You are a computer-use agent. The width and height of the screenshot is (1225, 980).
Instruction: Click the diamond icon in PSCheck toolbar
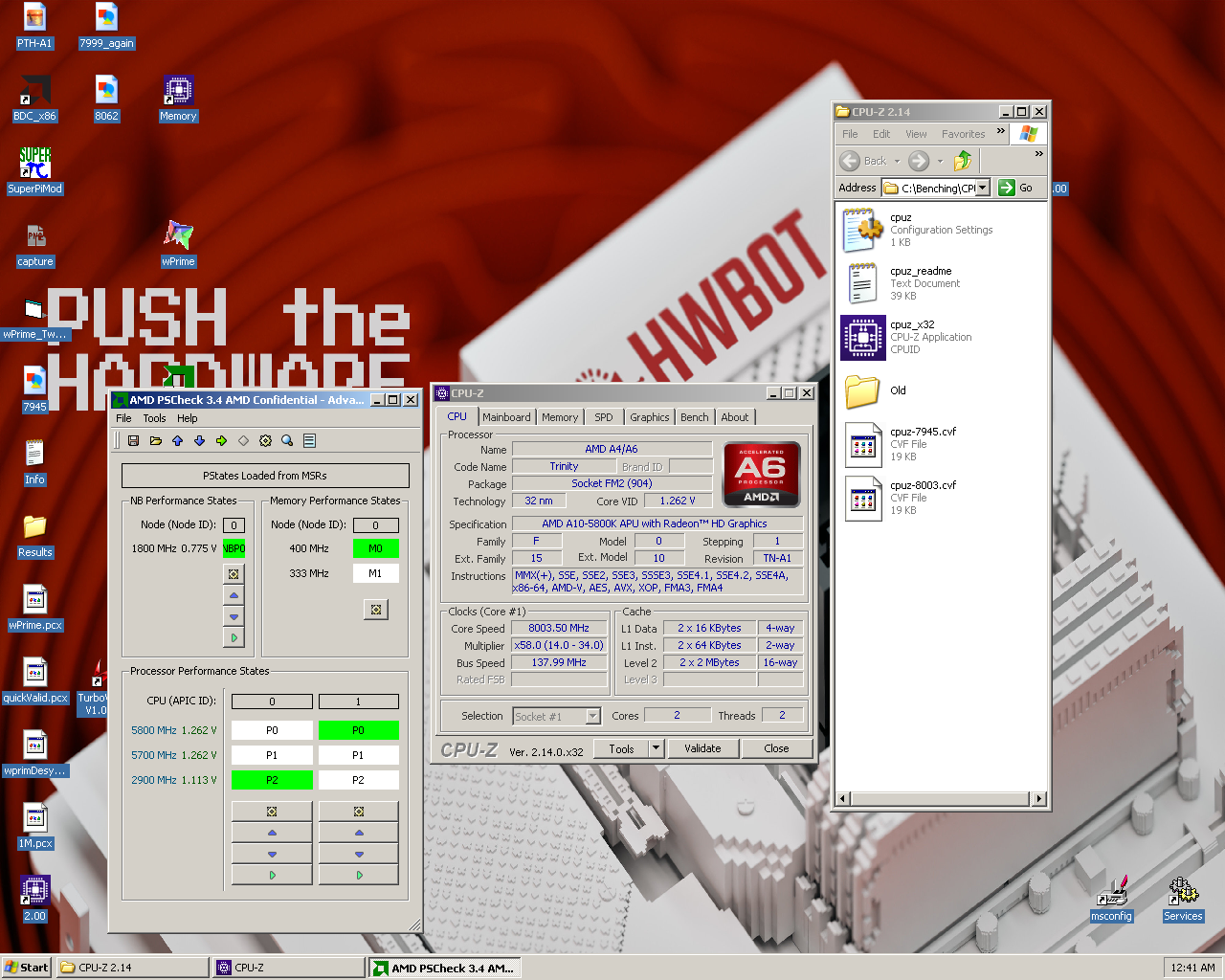243,441
